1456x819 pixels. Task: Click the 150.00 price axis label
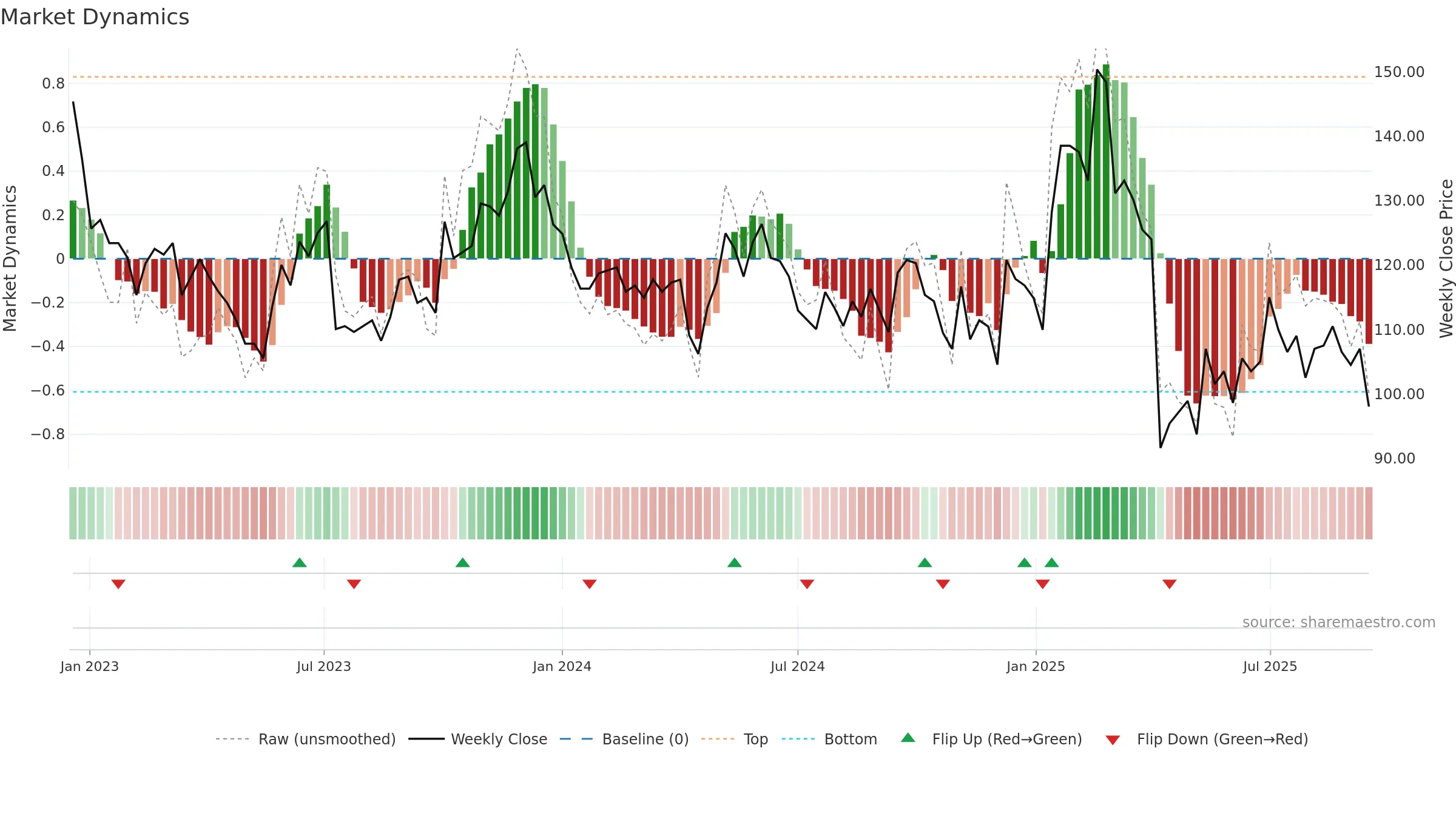click(x=1399, y=72)
